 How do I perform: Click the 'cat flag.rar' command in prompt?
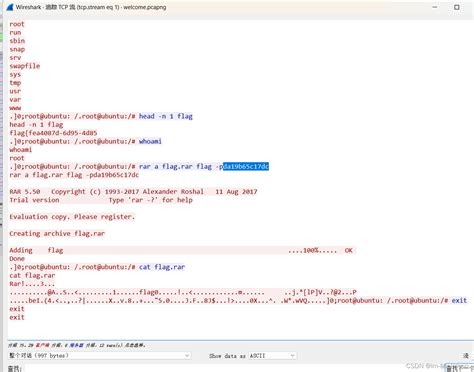point(162,267)
